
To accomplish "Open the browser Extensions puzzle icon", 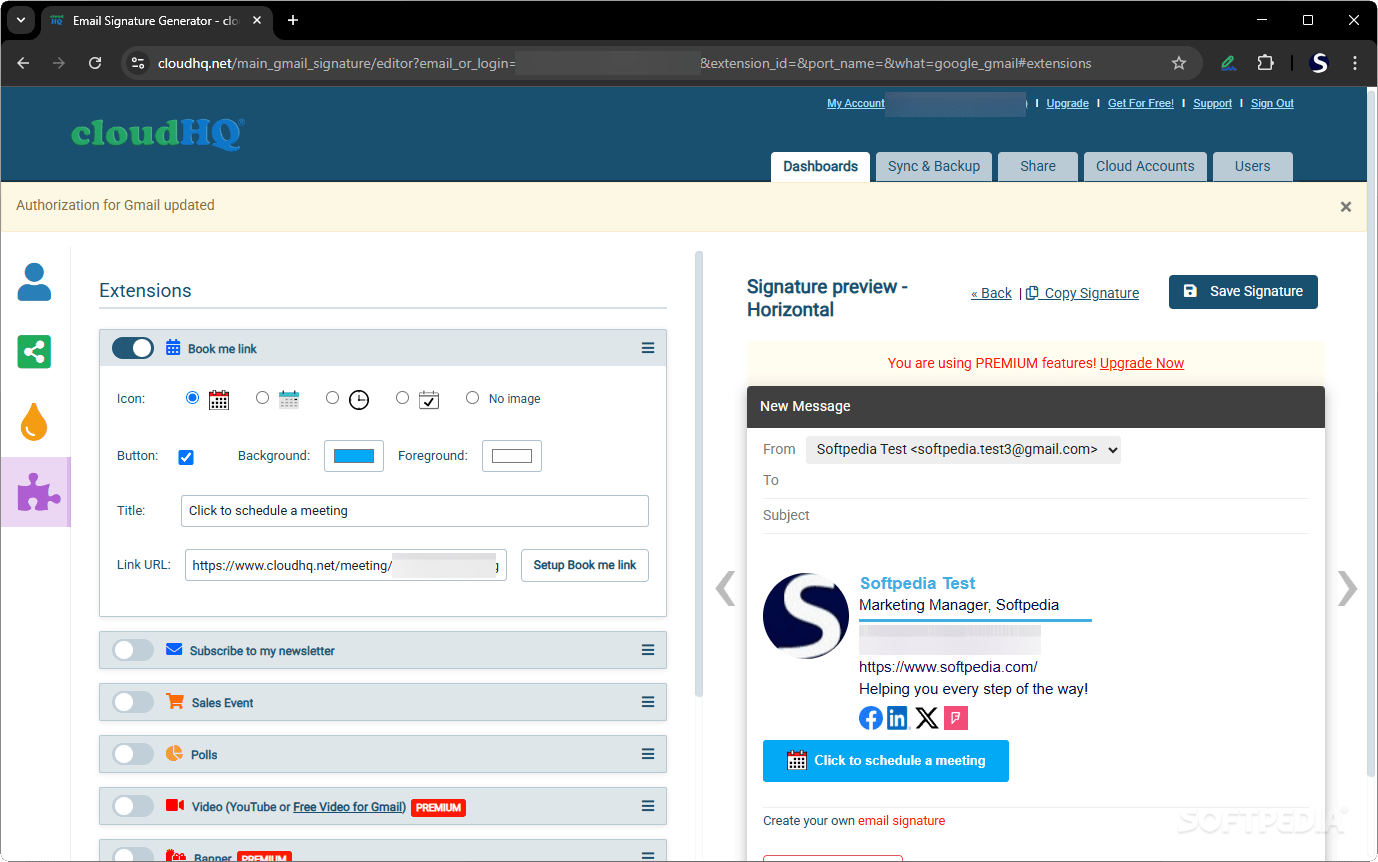I will click(x=1266, y=63).
